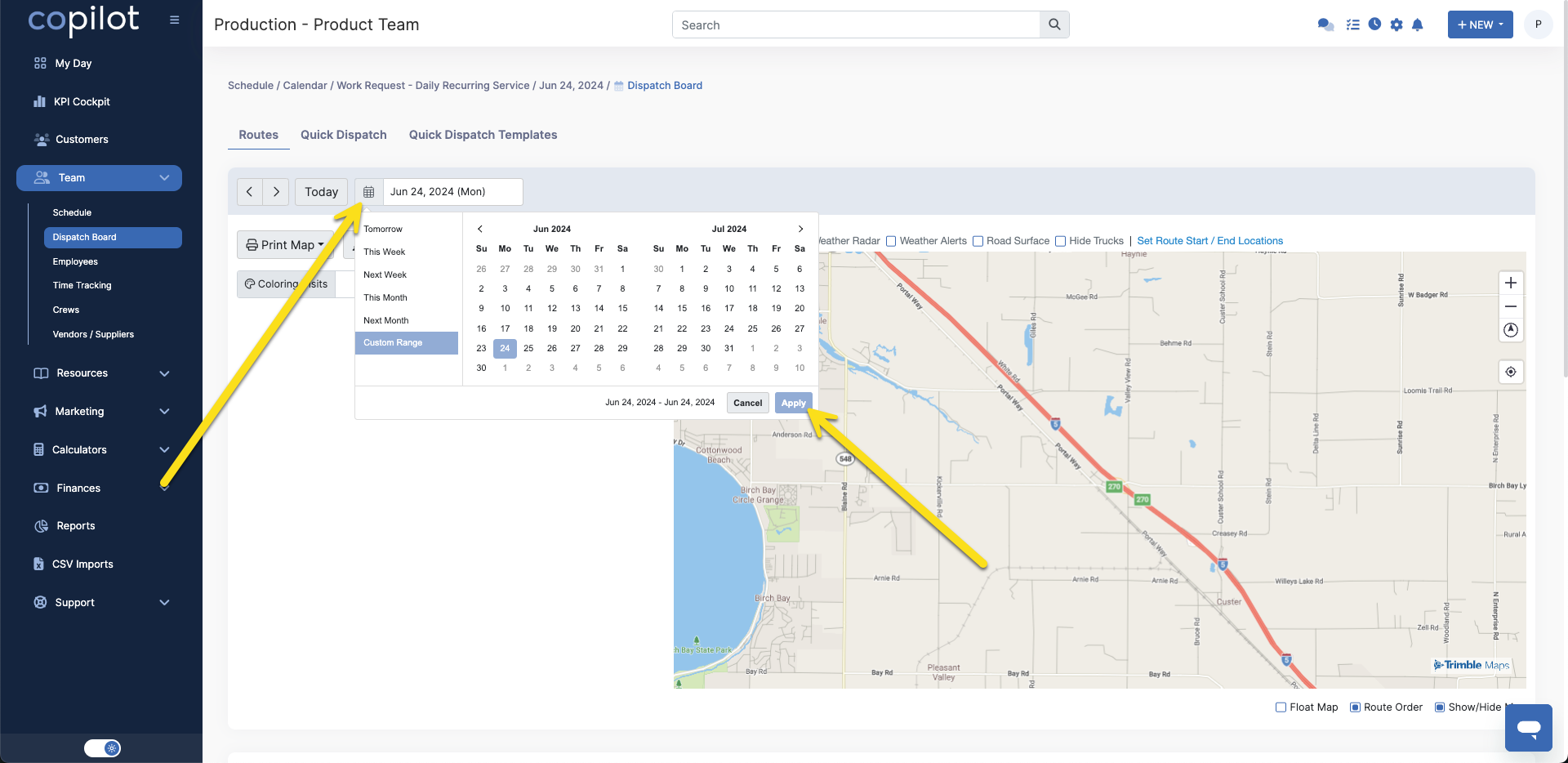Go to the next day with the right arrow

(276, 192)
